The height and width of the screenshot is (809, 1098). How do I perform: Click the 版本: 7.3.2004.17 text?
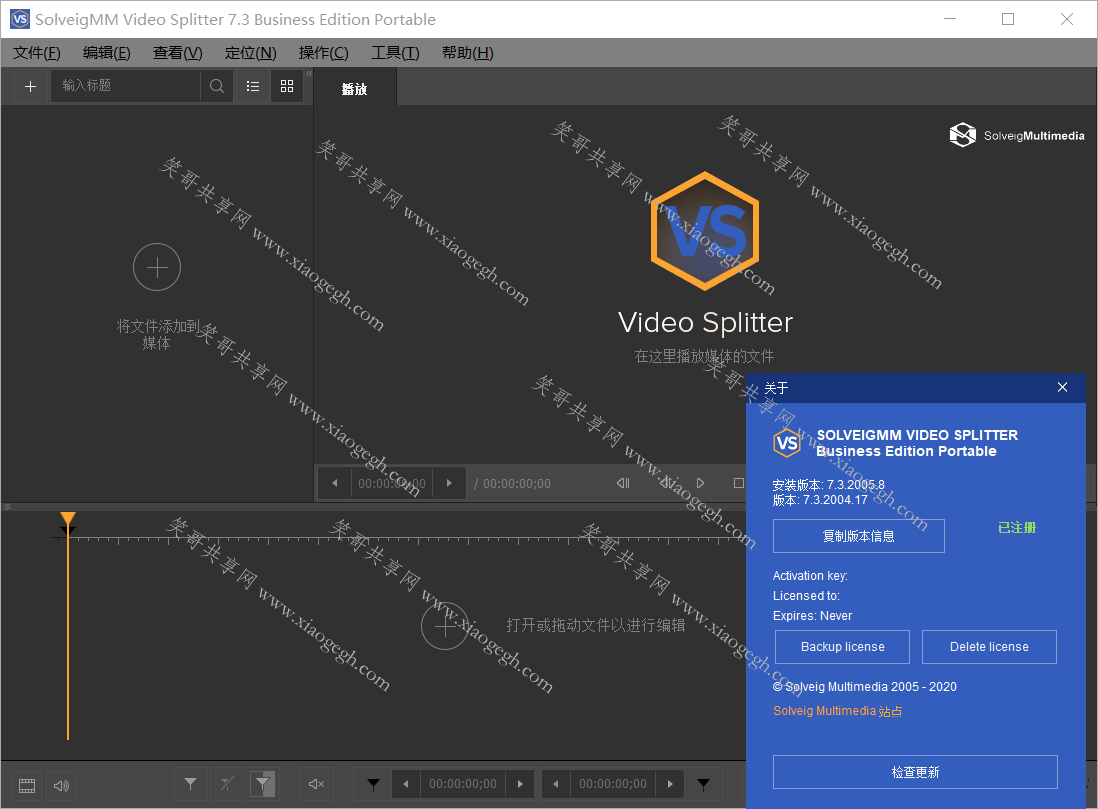pos(820,500)
